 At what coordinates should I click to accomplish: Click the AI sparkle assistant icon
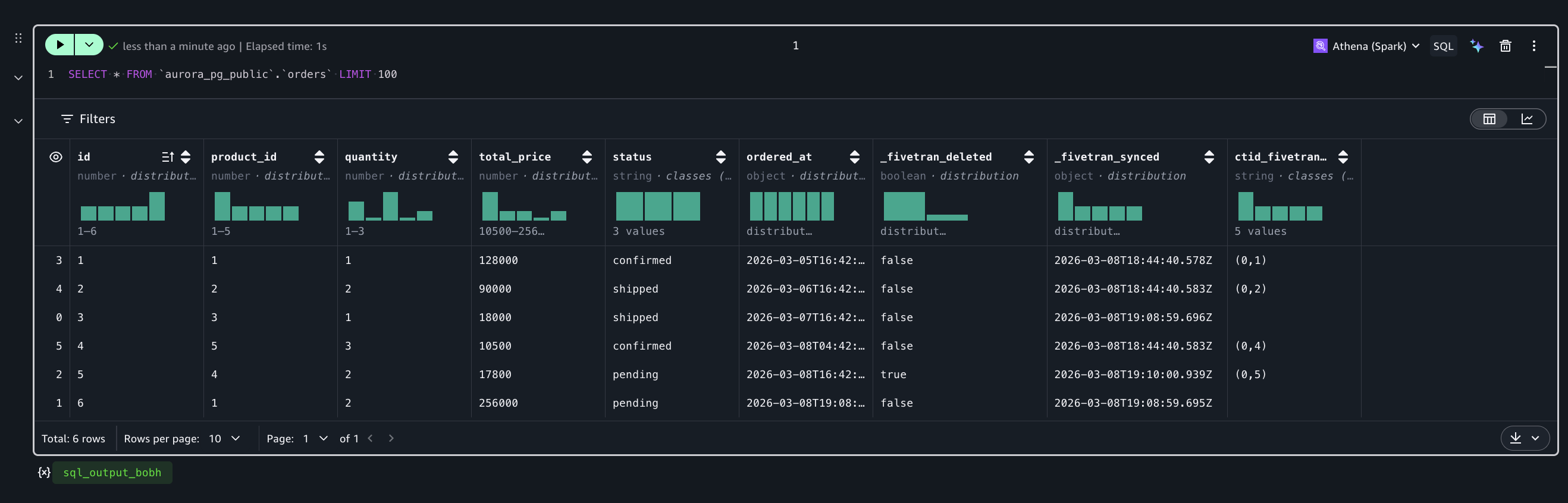[x=1476, y=46]
